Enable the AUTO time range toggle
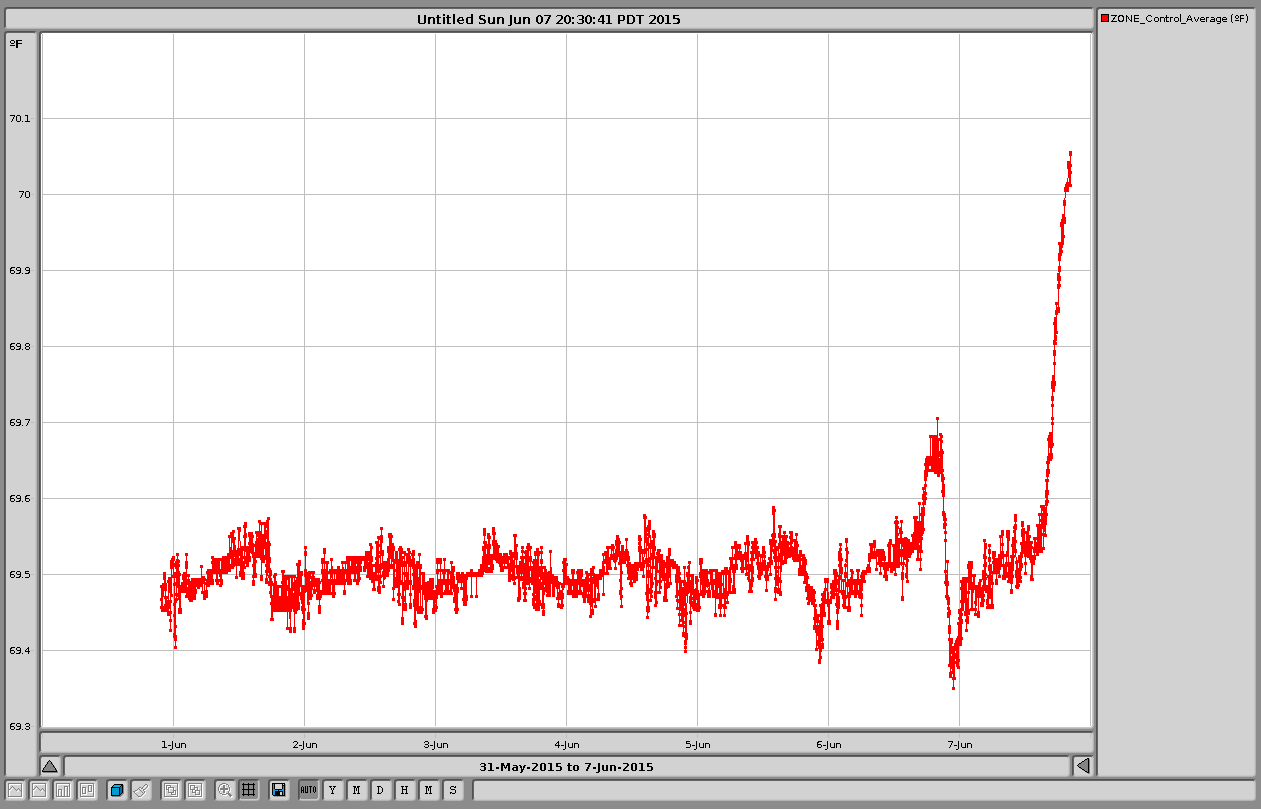This screenshot has width=1261, height=809. click(x=308, y=790)
